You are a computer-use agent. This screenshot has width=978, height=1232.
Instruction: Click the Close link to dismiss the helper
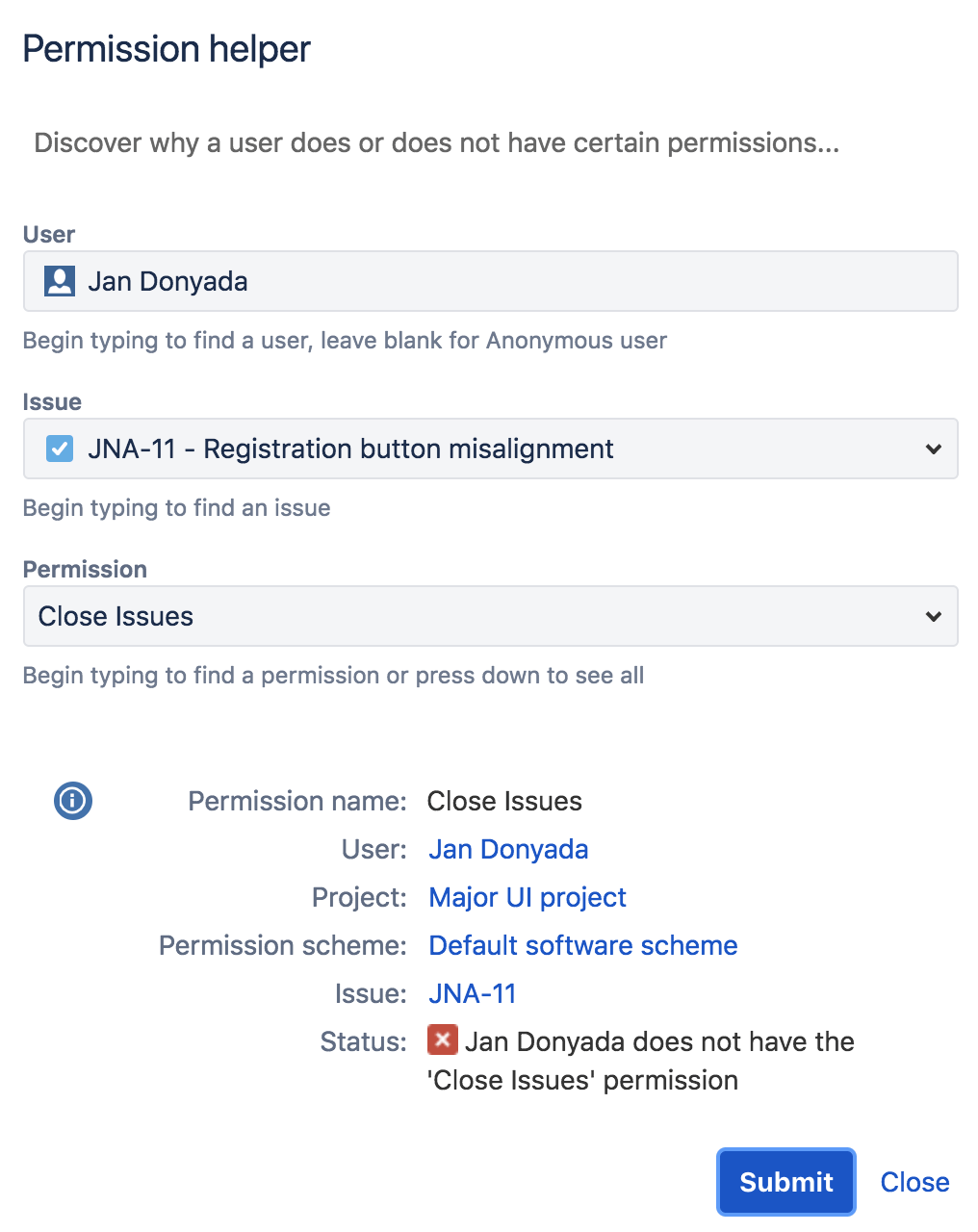[x=914, y=1182]
